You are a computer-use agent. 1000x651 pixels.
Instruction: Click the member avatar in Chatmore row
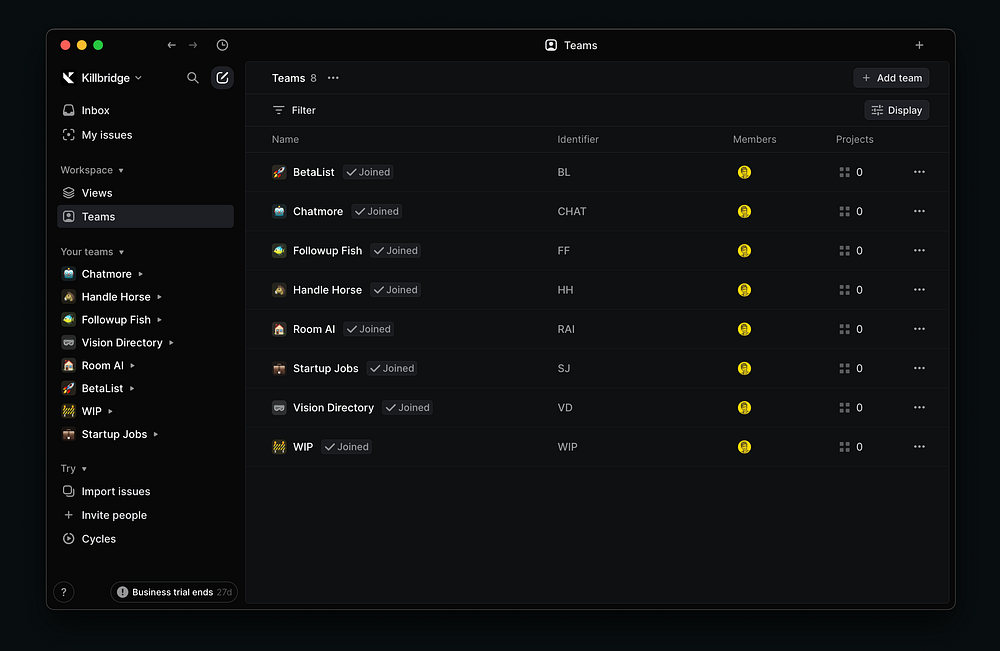tap(744, 211)
